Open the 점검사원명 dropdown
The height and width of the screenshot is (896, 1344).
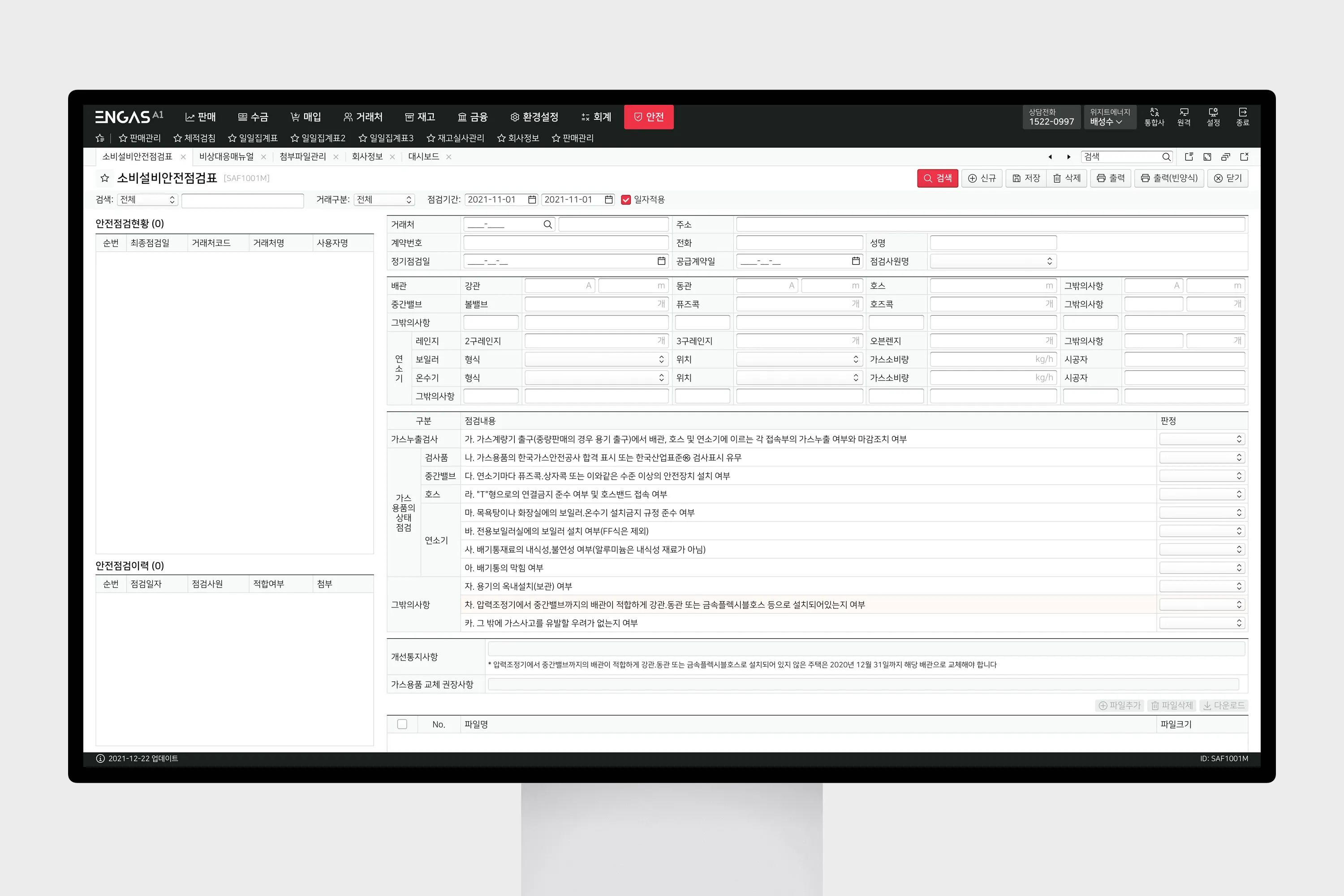click(993, 261)
